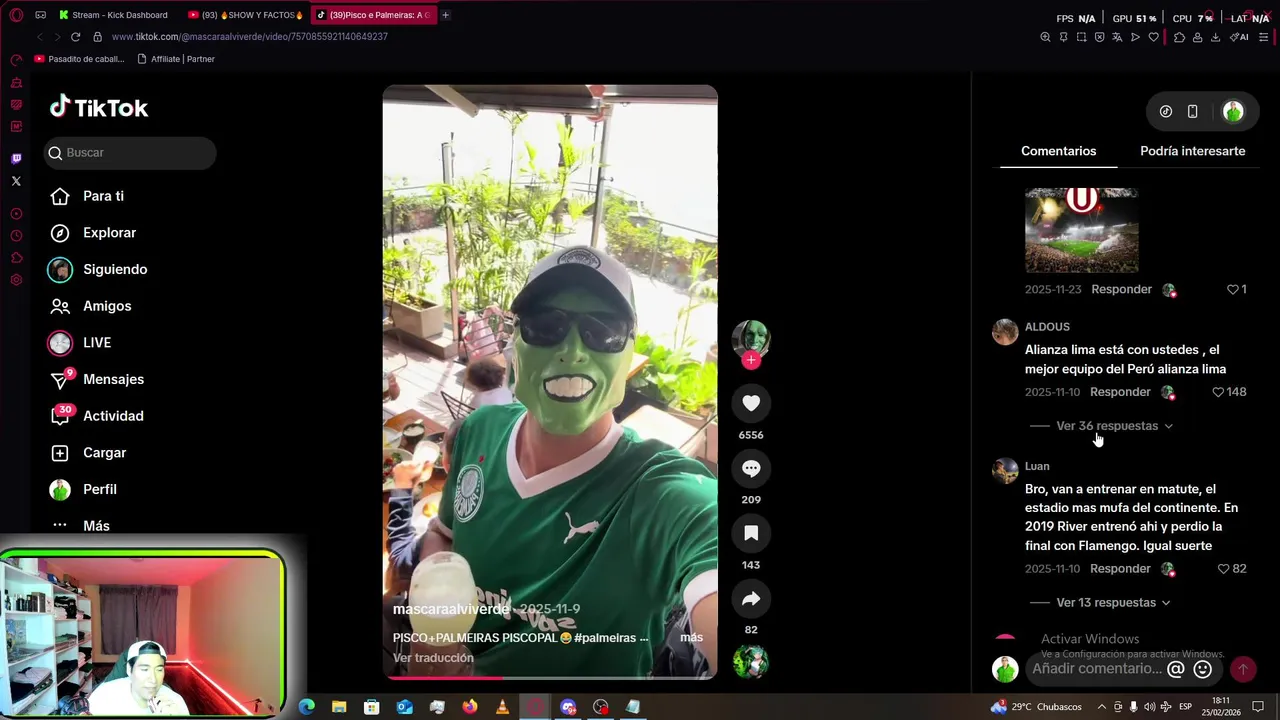Open the compass icon in top-right header
Viewport: 1280px width, 720px height.
pyautogui.click(x=1166, y=112)
